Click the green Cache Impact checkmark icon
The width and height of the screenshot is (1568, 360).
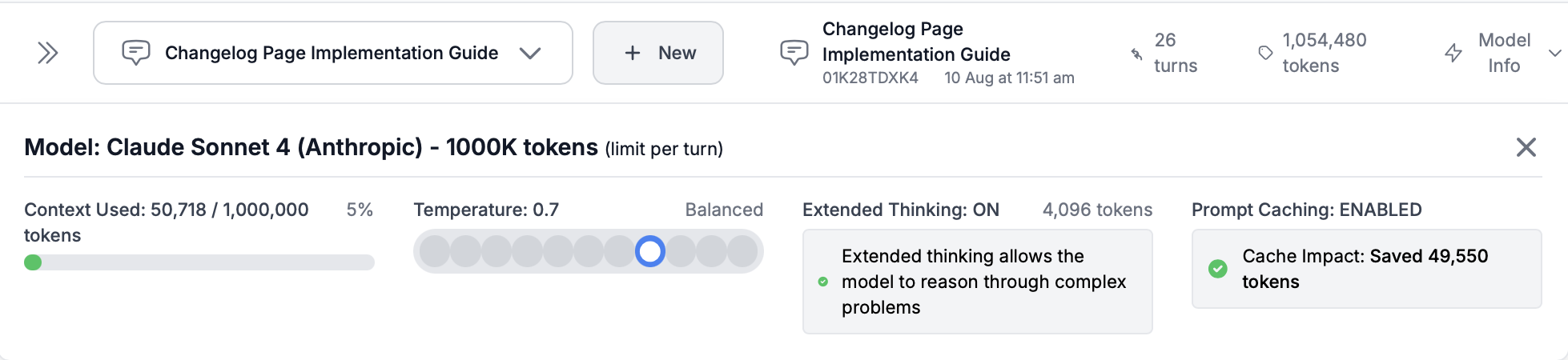[1217, 269]
